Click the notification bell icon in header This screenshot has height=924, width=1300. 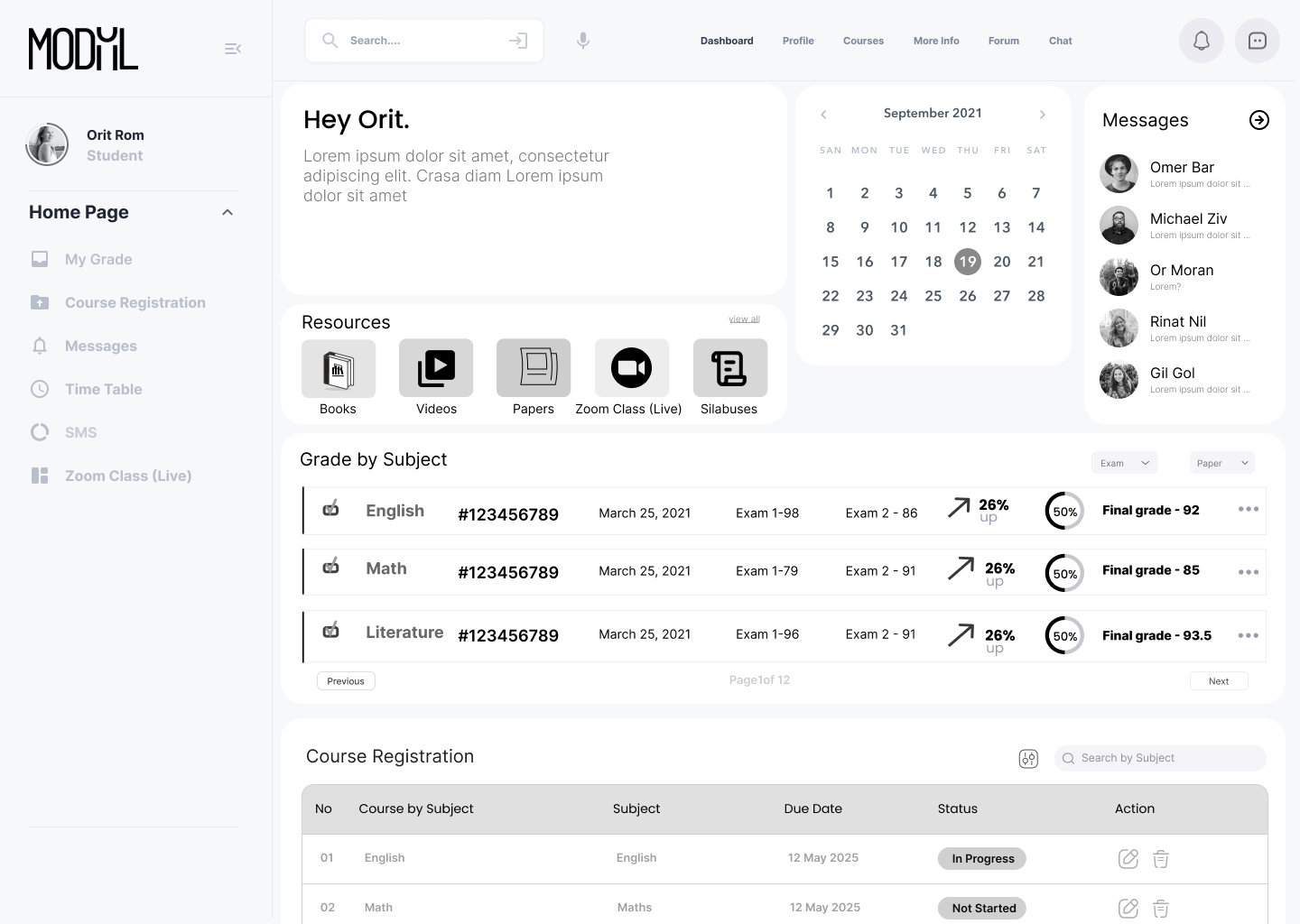(1202, 41)
